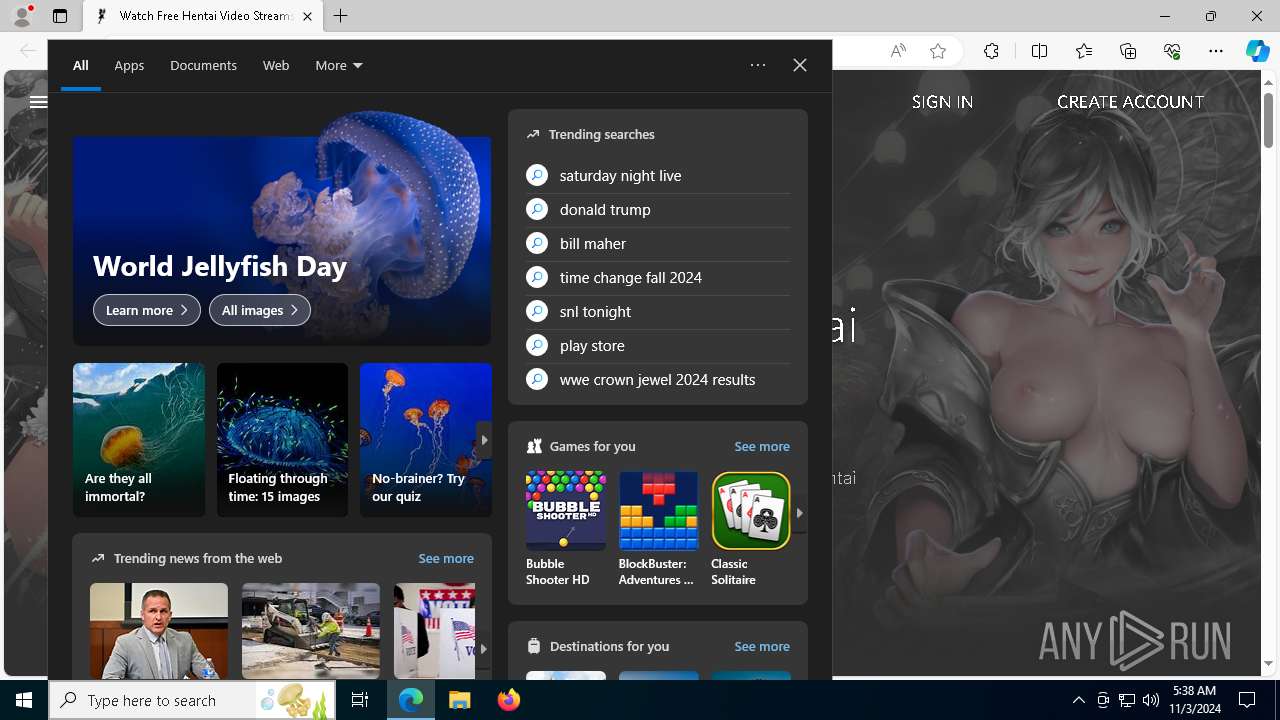
Task: Open 'No-brainer? Try our quiz' card
Action: pyautogui.click(x=426, y=440)
